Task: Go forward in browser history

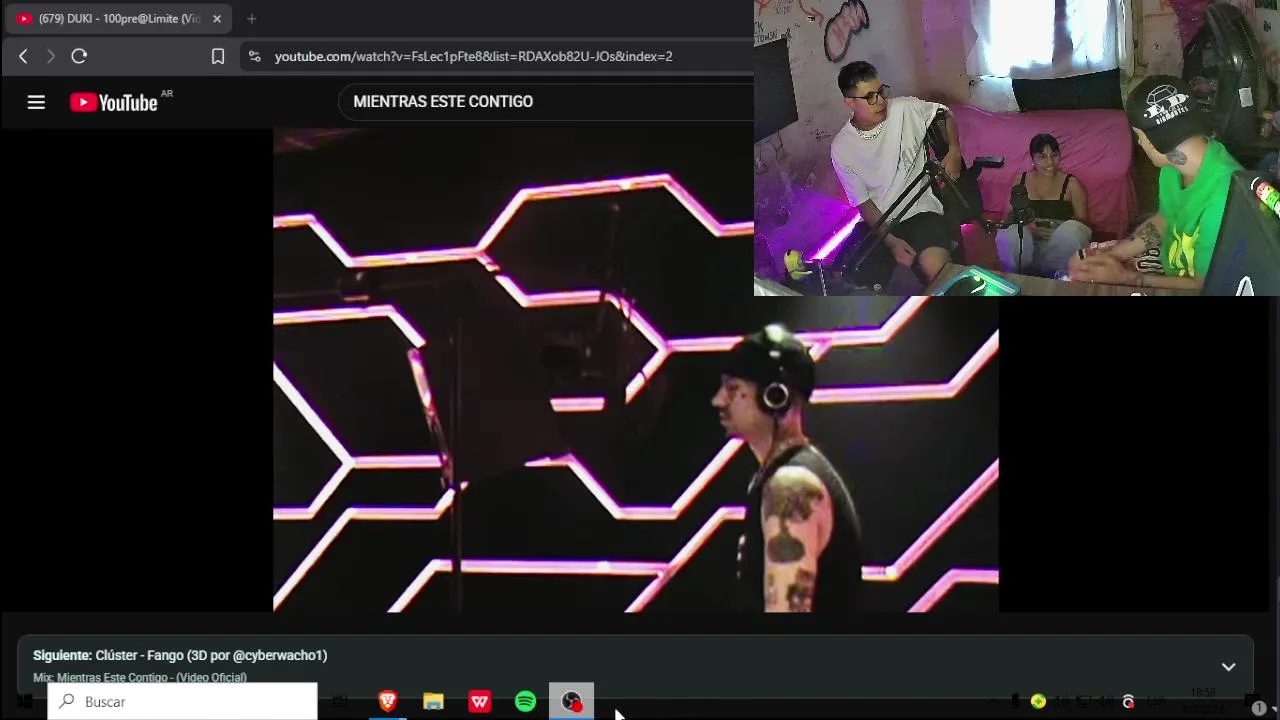Action: 51,57
